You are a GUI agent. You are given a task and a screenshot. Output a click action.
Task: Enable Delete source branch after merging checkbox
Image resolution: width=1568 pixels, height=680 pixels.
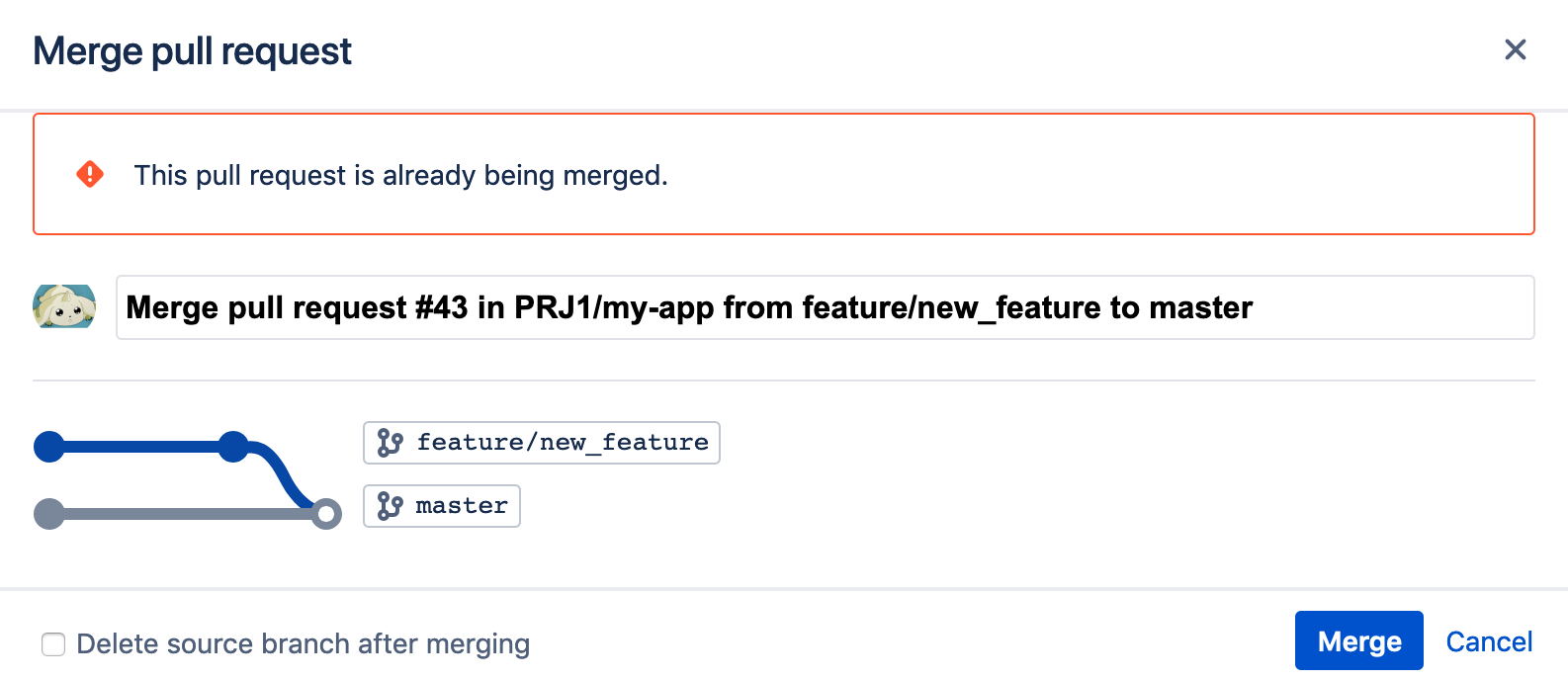tap(53, 644)
